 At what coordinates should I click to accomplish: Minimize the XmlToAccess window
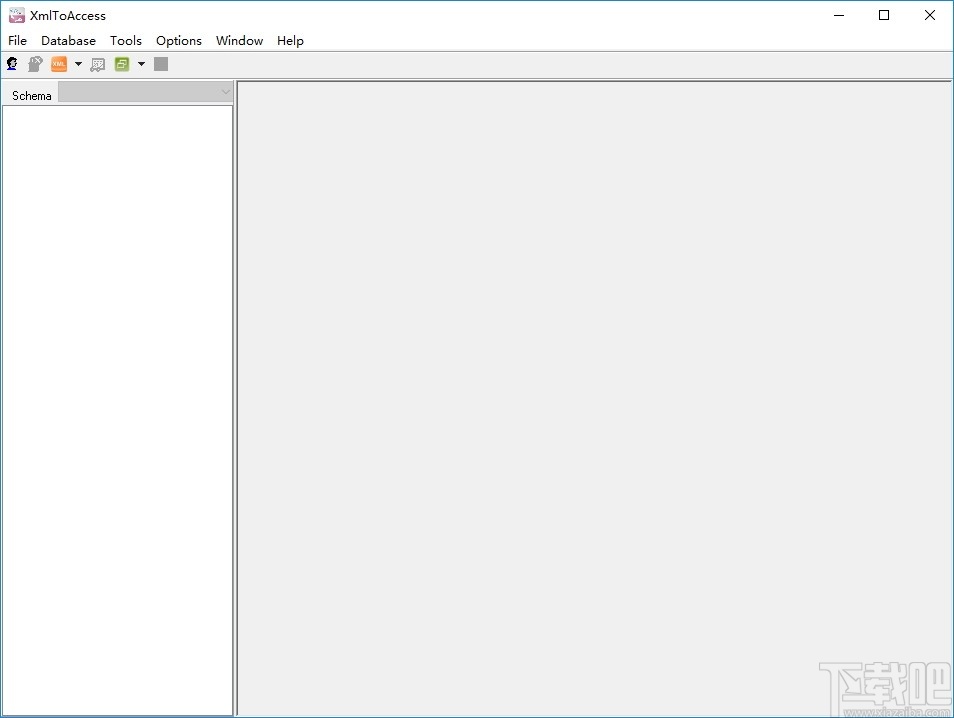tap(838, 15)
